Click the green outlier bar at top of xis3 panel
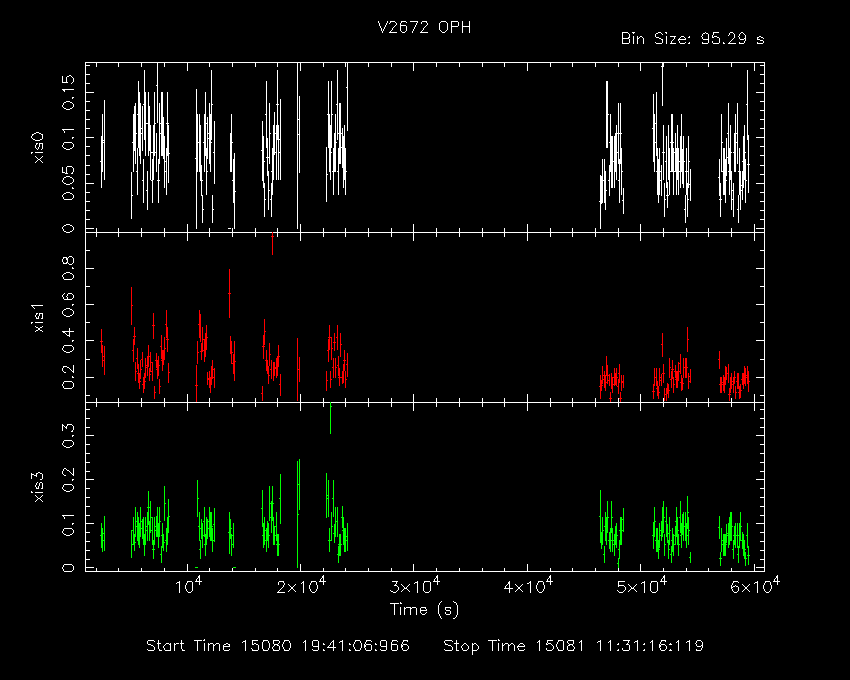 pyautogui.click(x=330, y=418)
